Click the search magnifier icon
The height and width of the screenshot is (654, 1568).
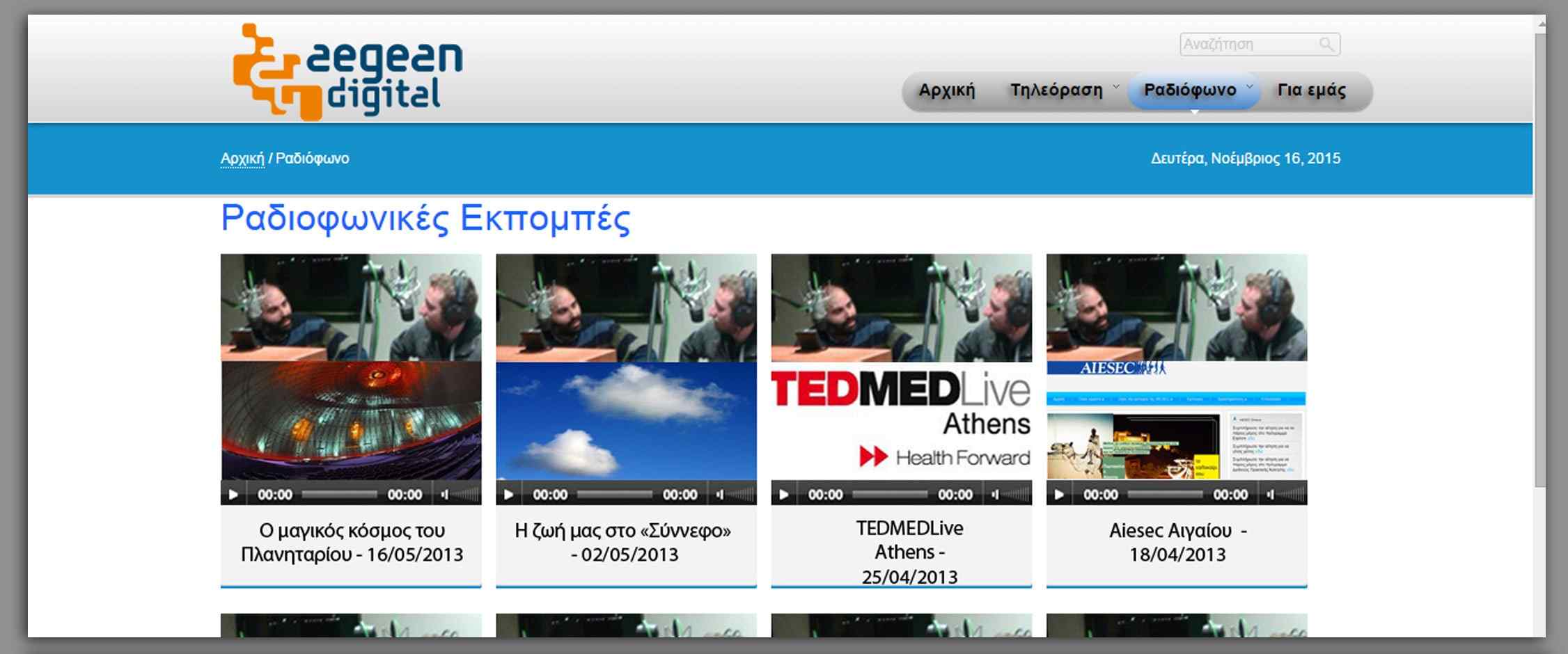(1326, 45)
